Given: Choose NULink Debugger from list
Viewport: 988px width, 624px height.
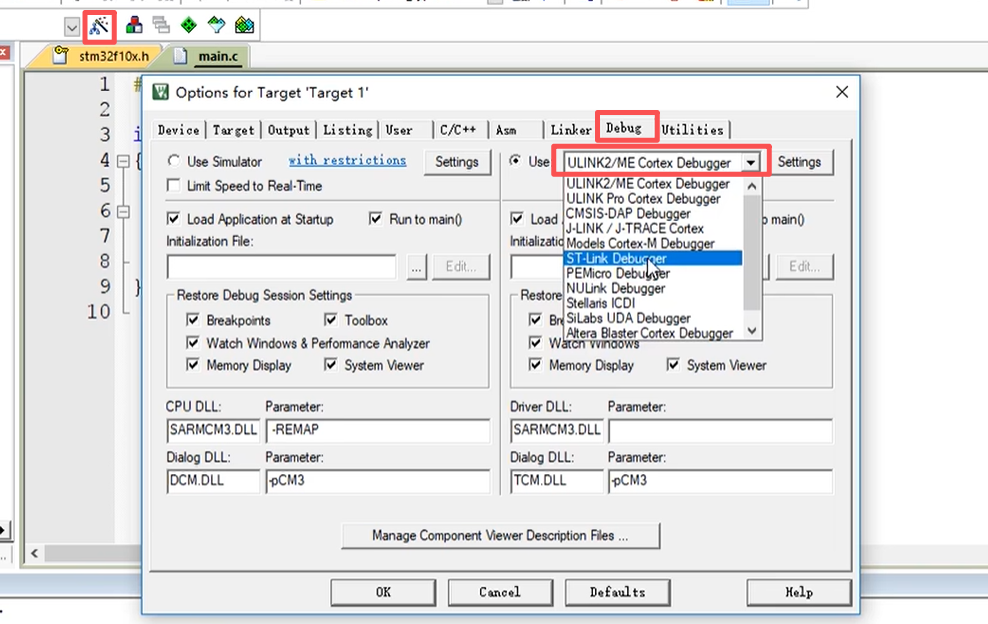Looking at the screenshot, I should 653,289.
